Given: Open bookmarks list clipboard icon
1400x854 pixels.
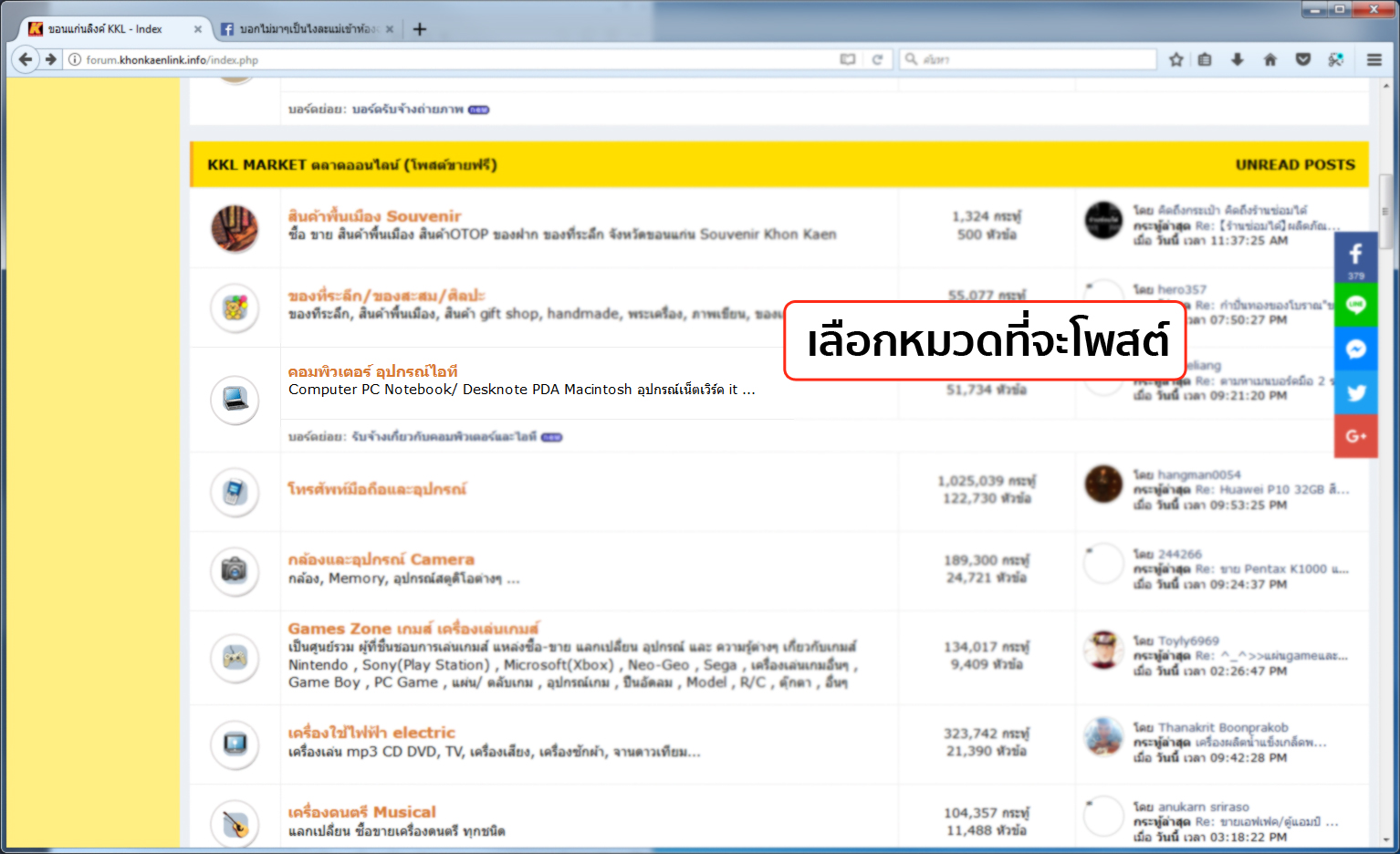Looking at the screenshot, I should [1205, 59].
